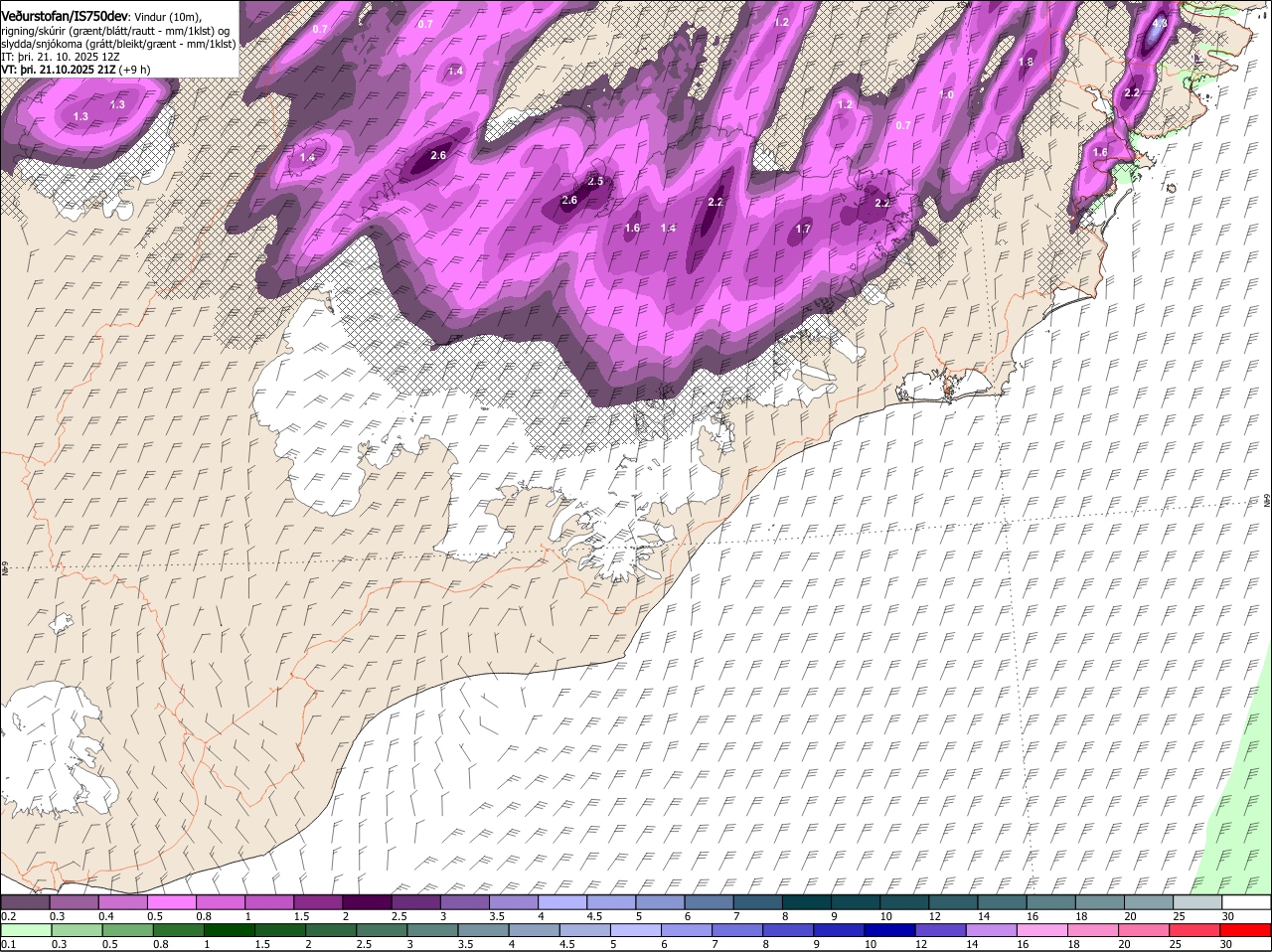Pick darkest purple snow swatch between 2 and 2.5
The image size is (1272, 952).
coord(367,902)
